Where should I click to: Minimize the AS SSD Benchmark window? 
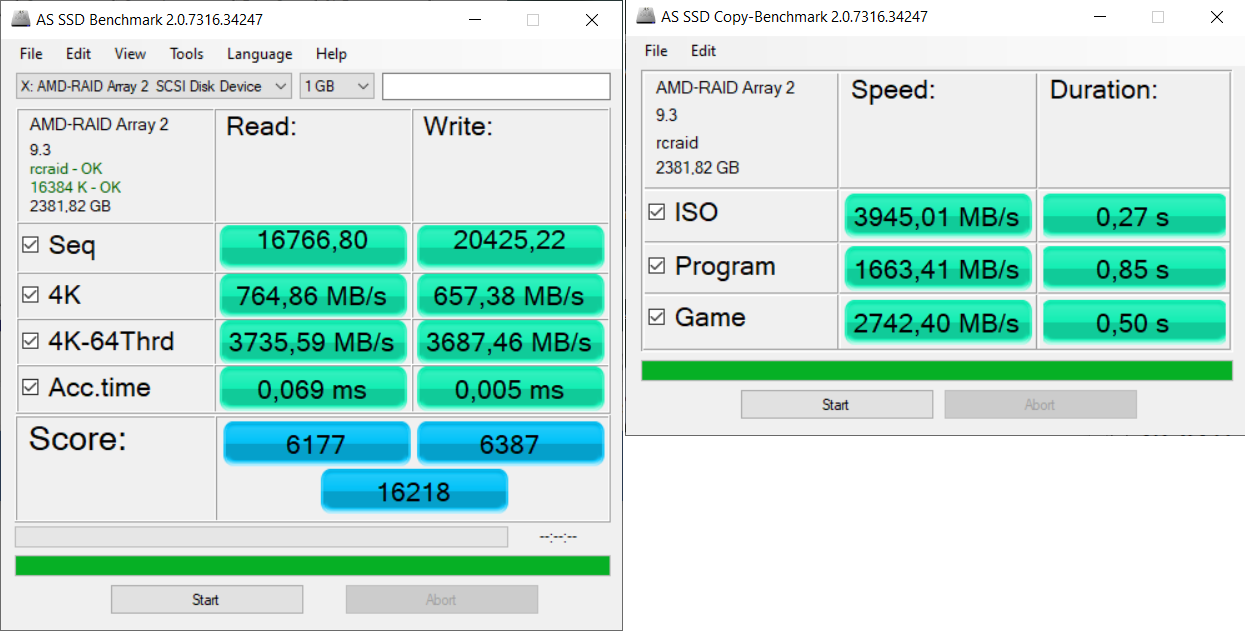coord(474,20)
